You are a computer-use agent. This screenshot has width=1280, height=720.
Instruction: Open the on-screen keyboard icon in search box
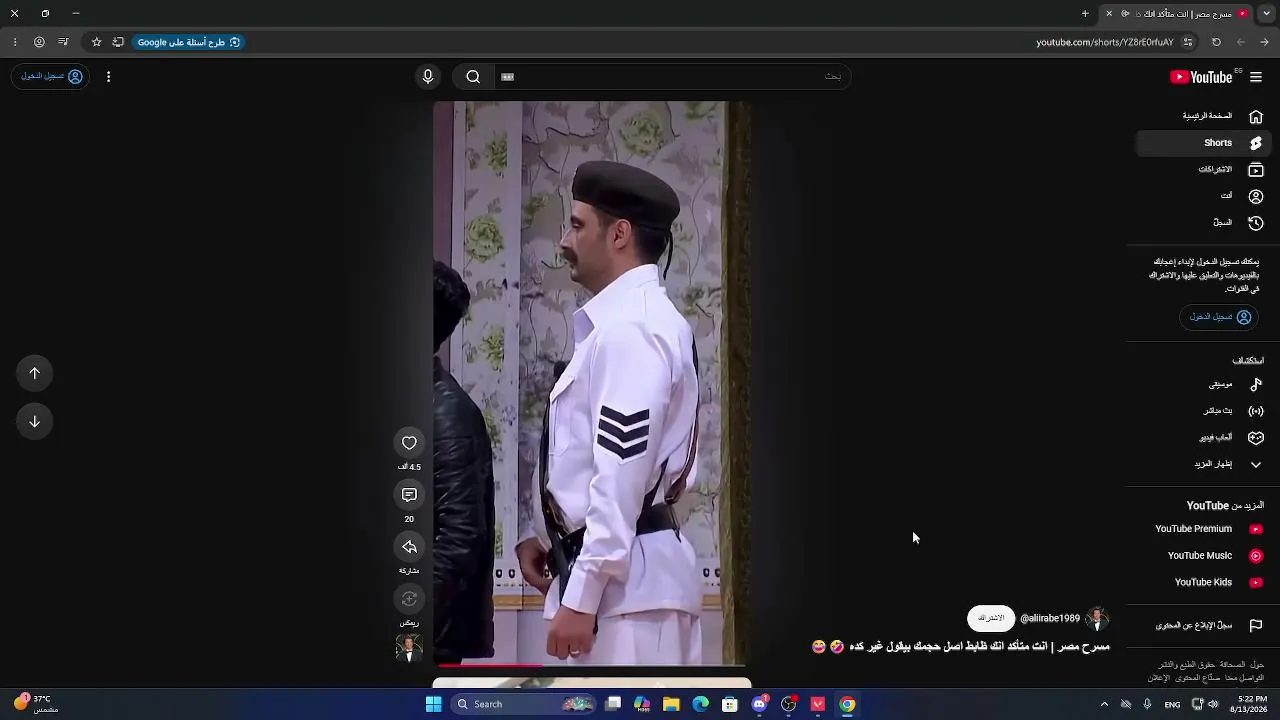point(507,77)
